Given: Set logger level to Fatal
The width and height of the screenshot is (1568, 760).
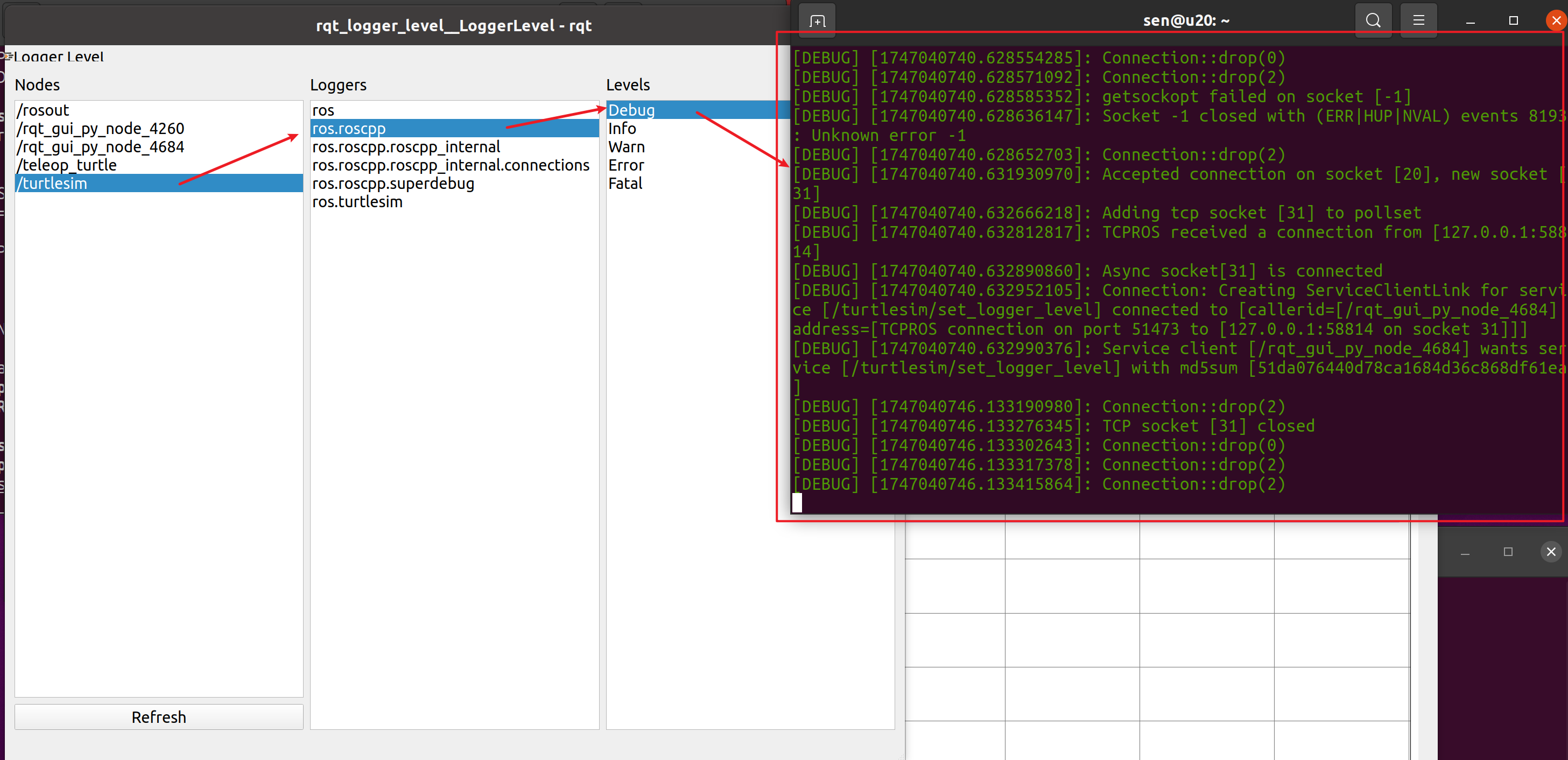Looking at the screenshot, I should tap(624, 183).
